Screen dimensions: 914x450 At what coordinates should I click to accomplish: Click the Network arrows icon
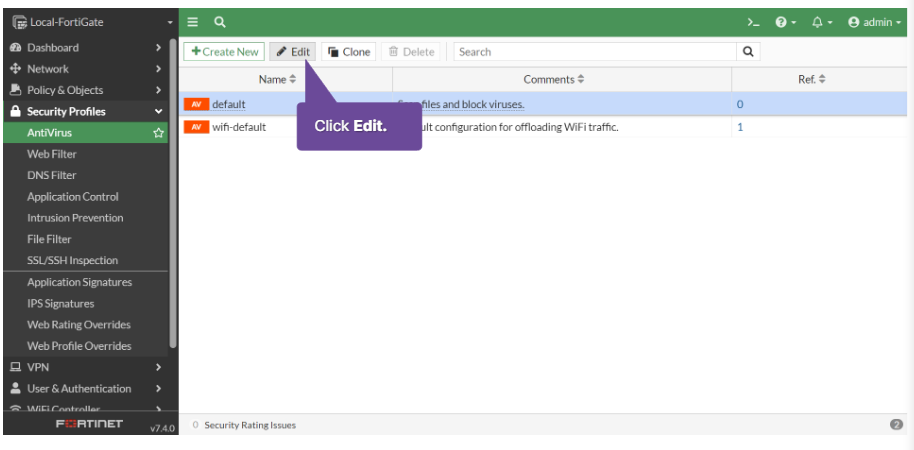(16, 69)
